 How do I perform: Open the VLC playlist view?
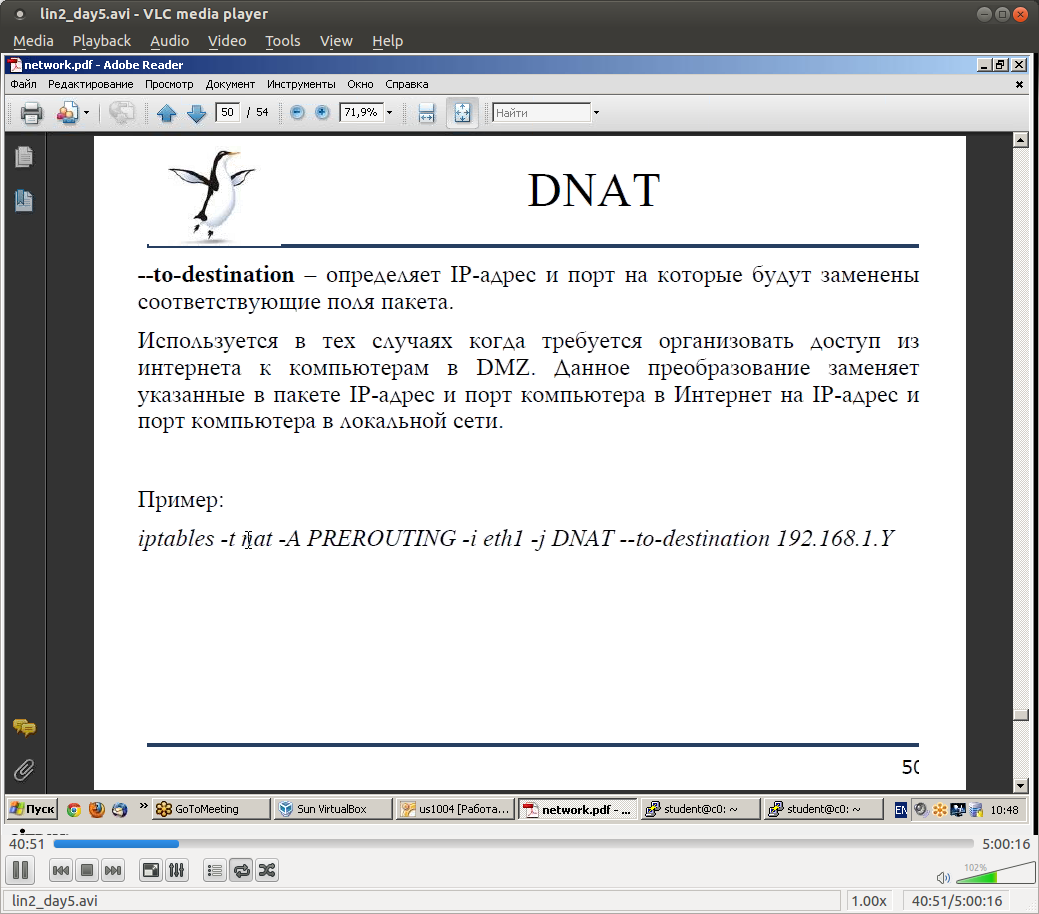click(214, 870)
